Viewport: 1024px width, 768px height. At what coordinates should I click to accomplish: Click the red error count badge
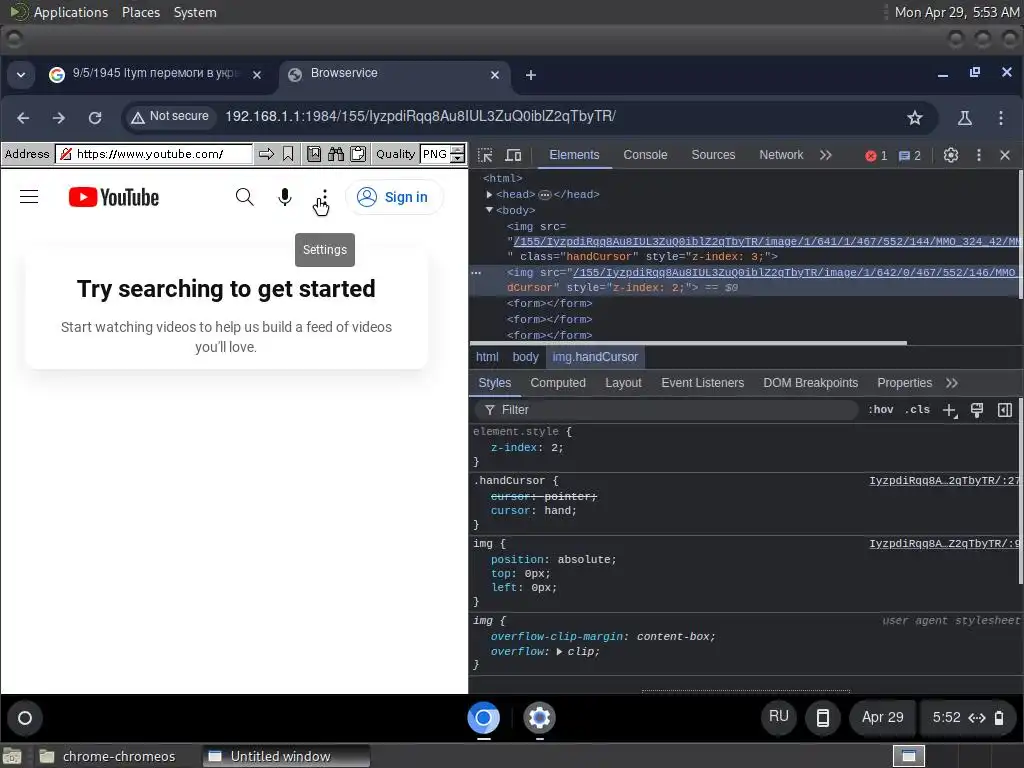tap(876, 155)
